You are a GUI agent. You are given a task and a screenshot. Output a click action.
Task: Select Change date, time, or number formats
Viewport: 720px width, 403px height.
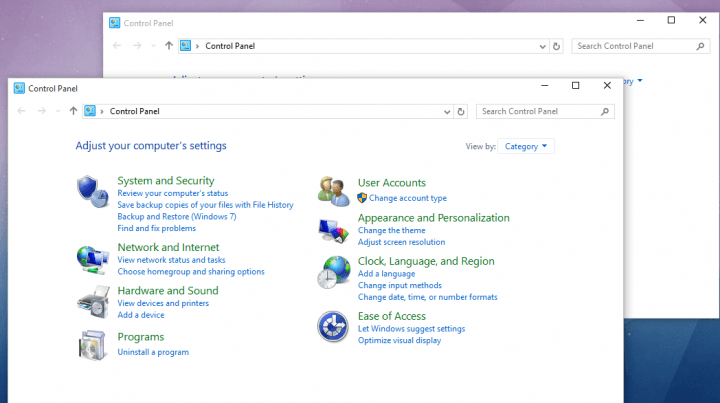(x=428, y=297)
